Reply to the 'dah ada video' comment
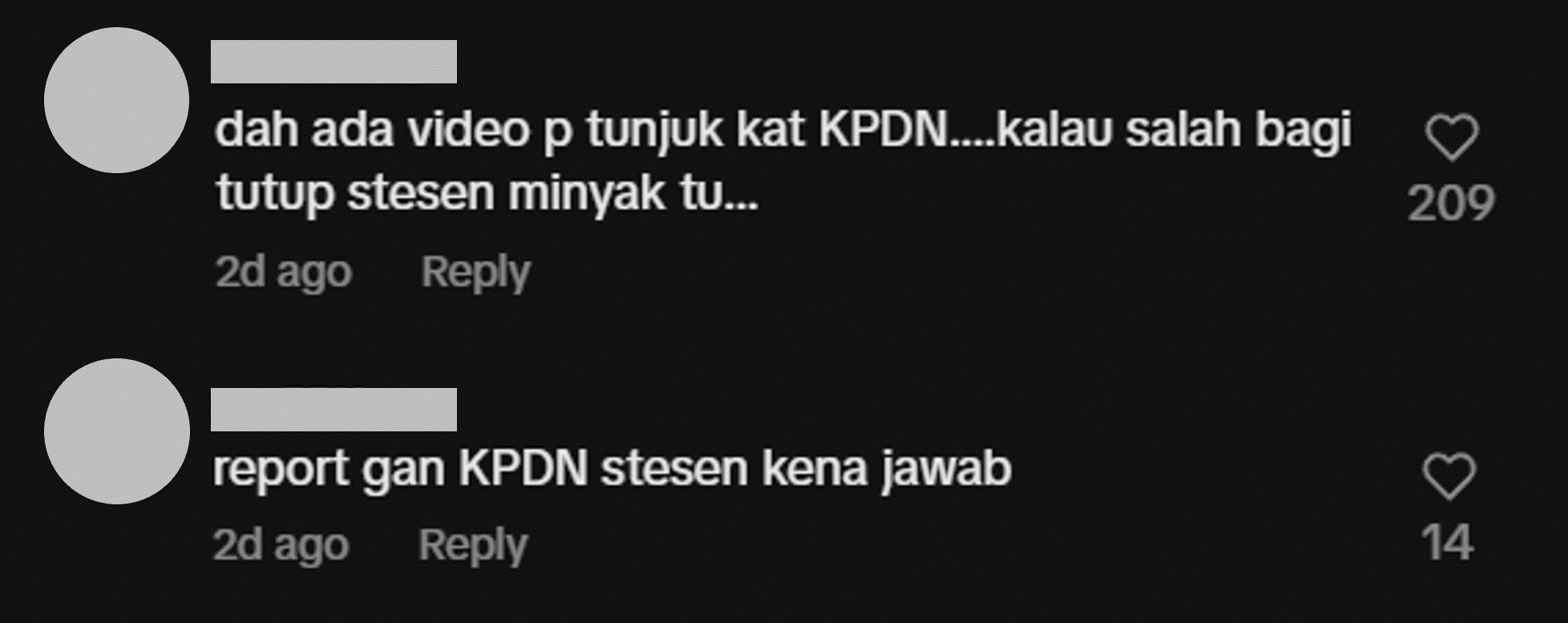Image resolution: width=1568 pixels, height=623 pixels. [x=475, y=273]
